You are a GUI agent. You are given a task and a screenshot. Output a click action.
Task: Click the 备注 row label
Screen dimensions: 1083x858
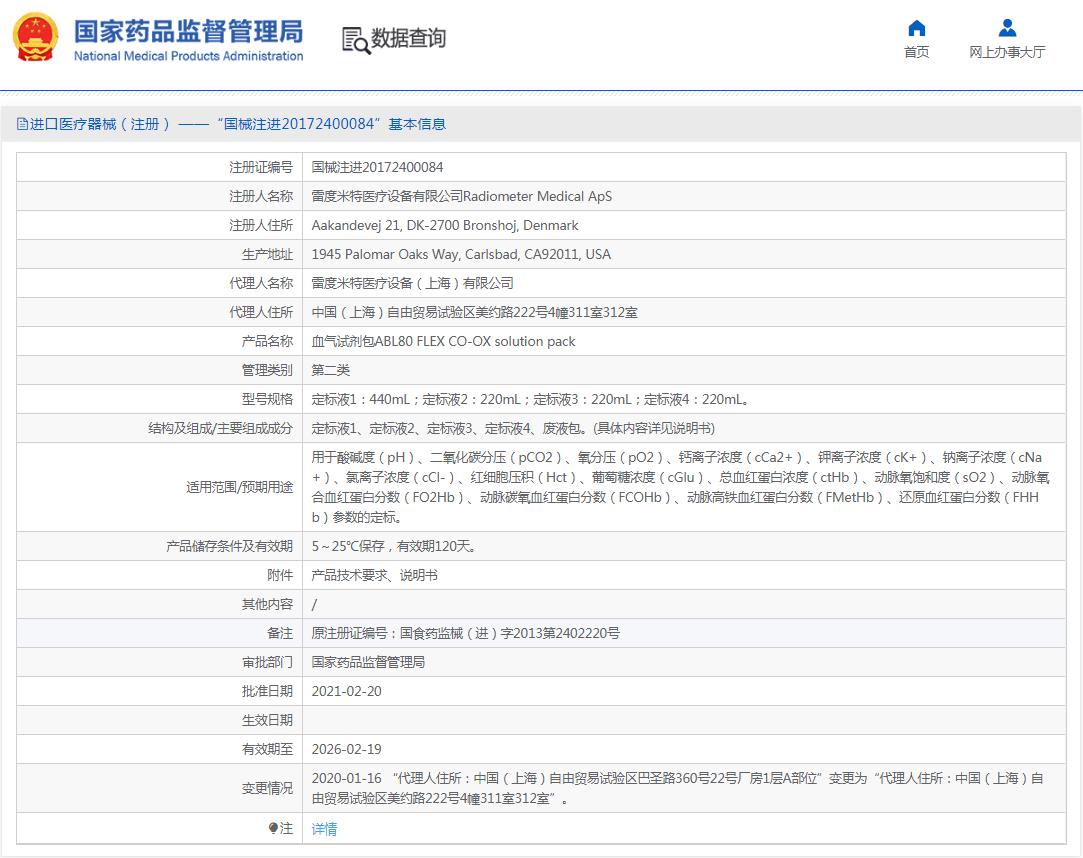[x=280, y=633]
